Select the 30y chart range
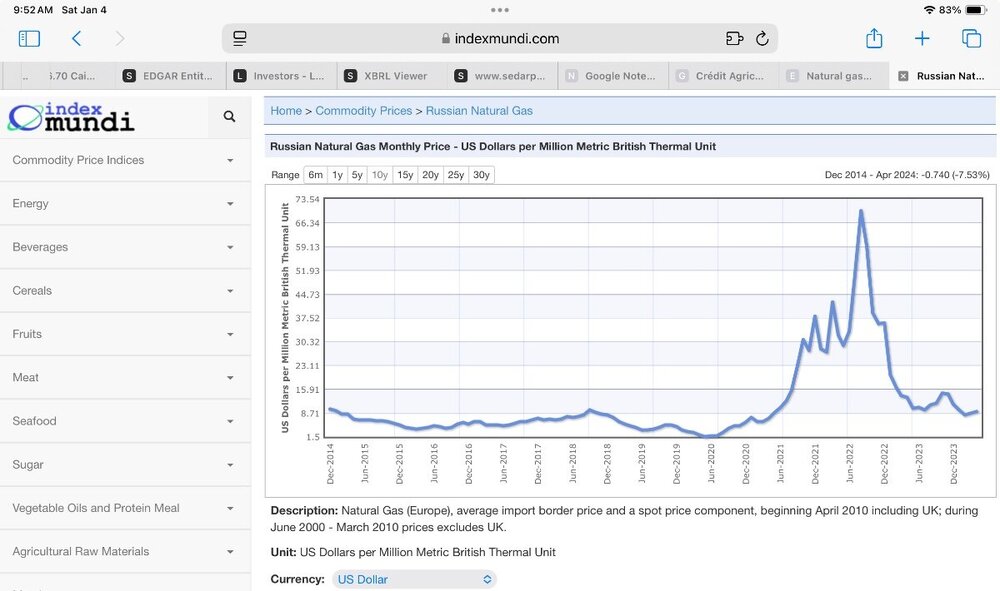1000x591 pixels. [482, 175]
